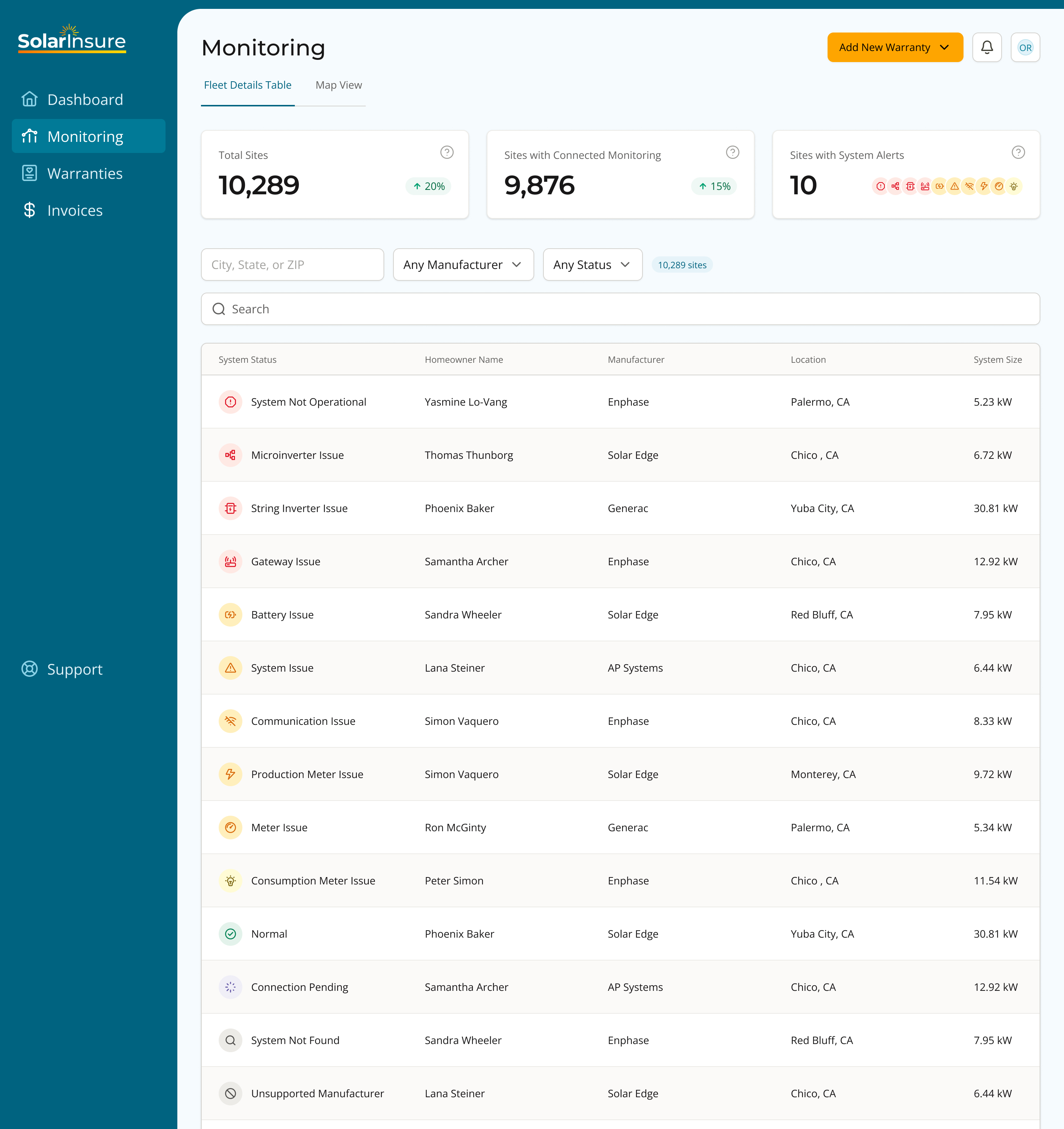Click the Normal status green check icon

click(x=231, y=934)
